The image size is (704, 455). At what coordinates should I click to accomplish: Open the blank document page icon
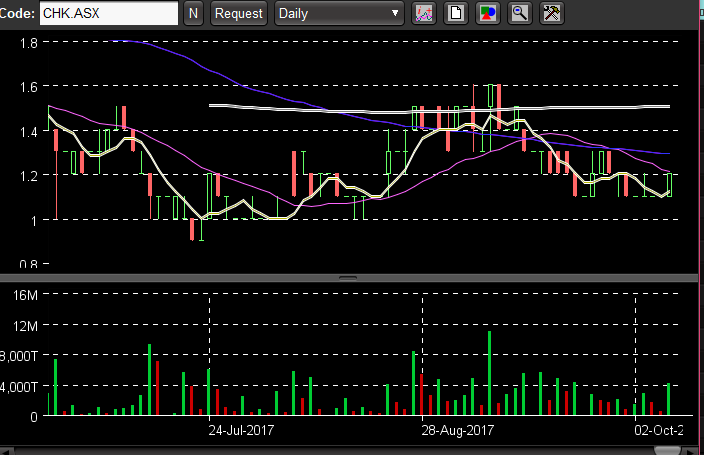tap(456, 13)
